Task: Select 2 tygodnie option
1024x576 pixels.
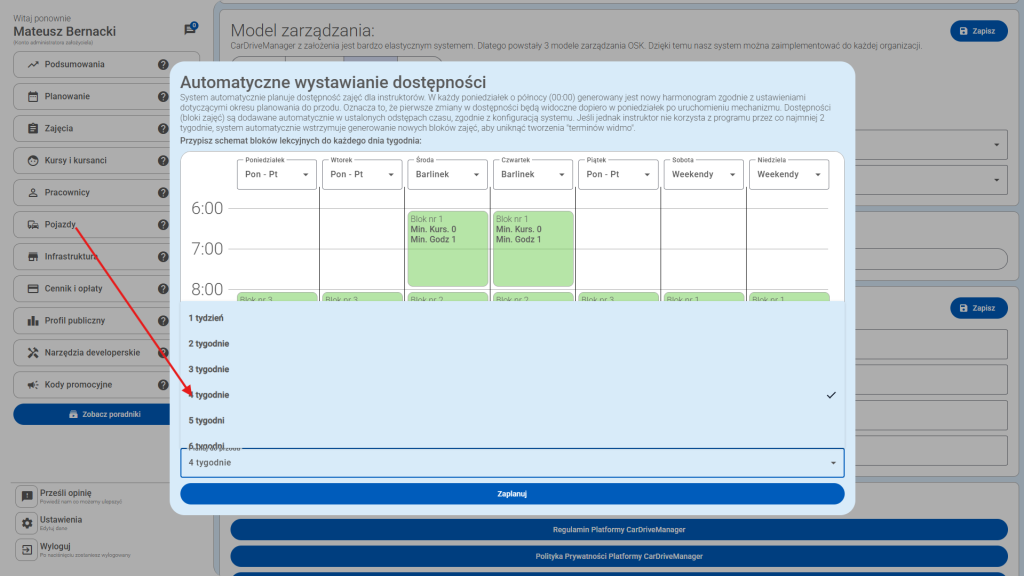Action: [209, 343]
